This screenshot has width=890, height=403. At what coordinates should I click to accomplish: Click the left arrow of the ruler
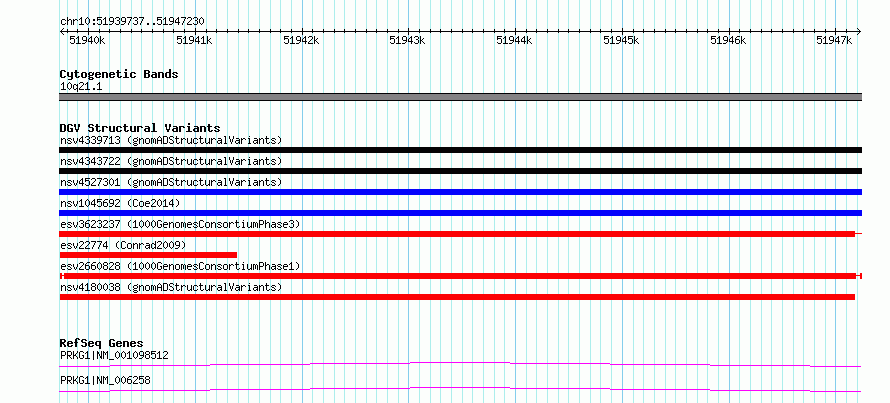coord(62,31)
